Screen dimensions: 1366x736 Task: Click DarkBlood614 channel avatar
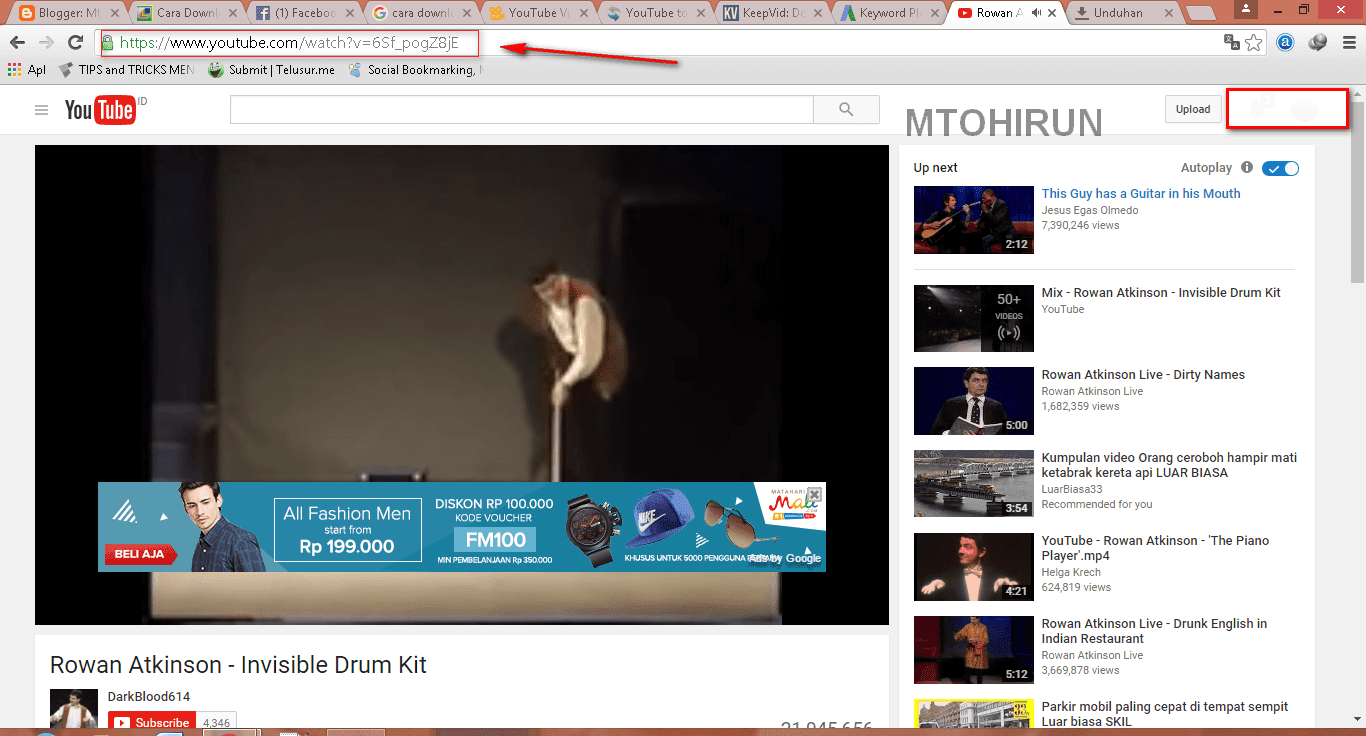click(x=74, y=708)
